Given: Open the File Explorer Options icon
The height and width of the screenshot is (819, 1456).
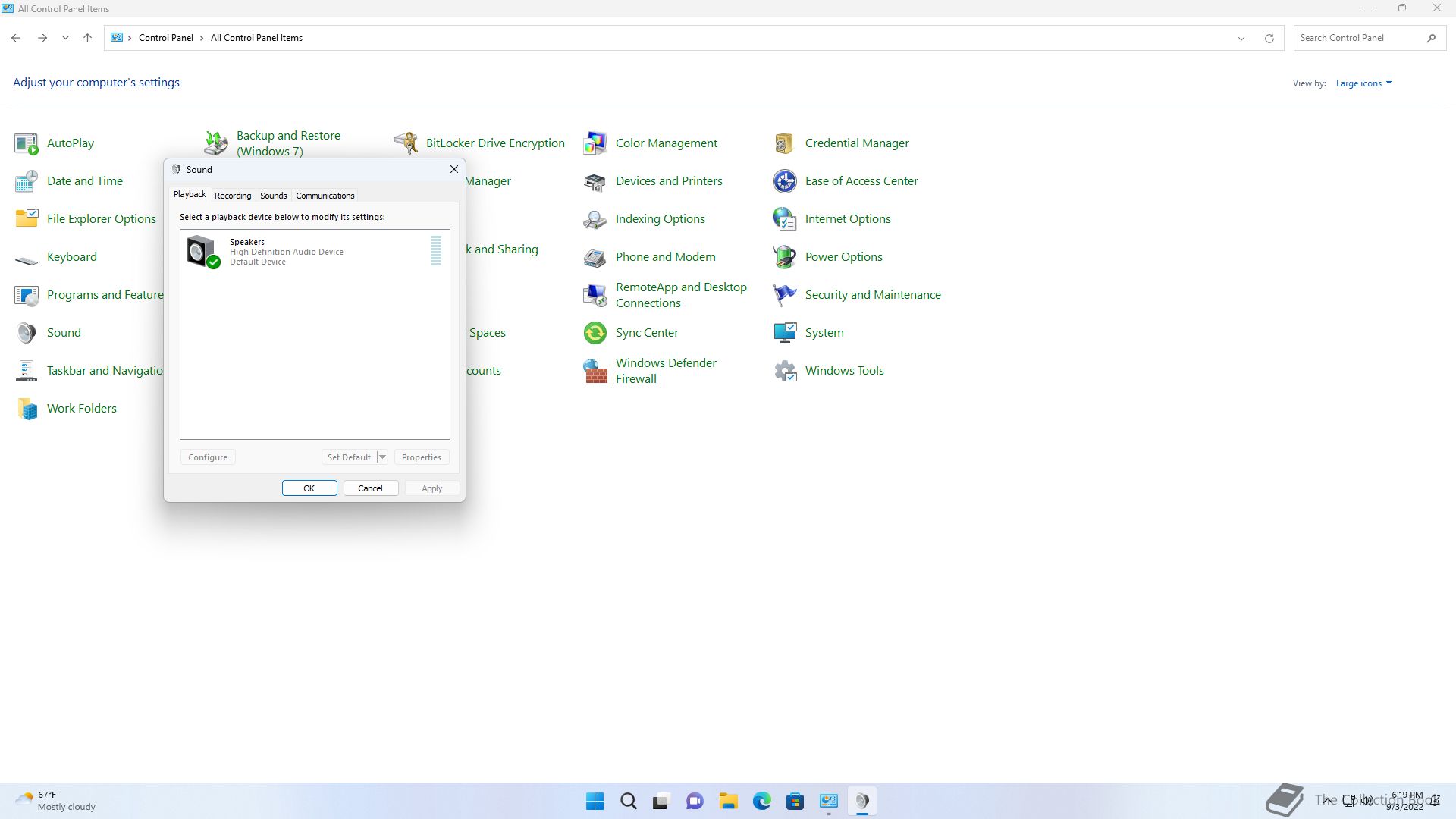Looking at the screenshot, I should pyautogui.click(x=27, y=219).
